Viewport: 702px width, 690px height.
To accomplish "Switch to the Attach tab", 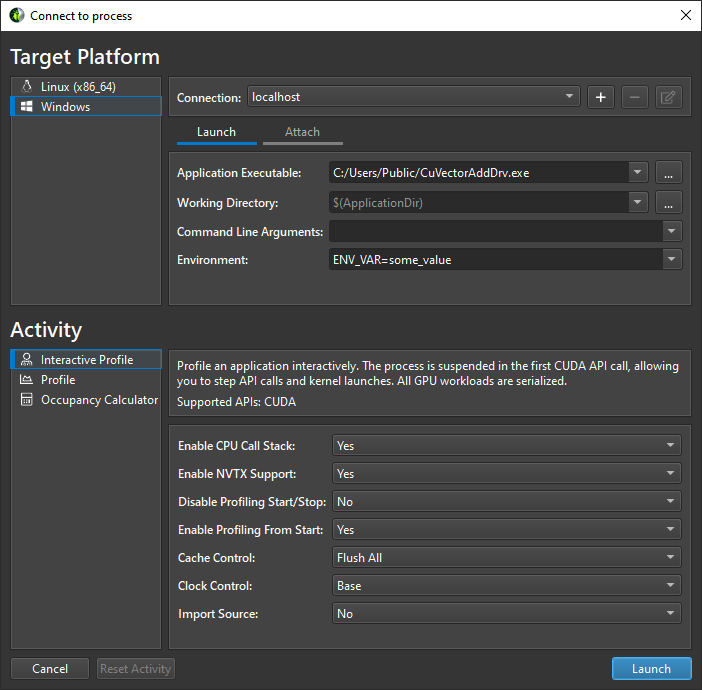I will click(x=303, y=133).
